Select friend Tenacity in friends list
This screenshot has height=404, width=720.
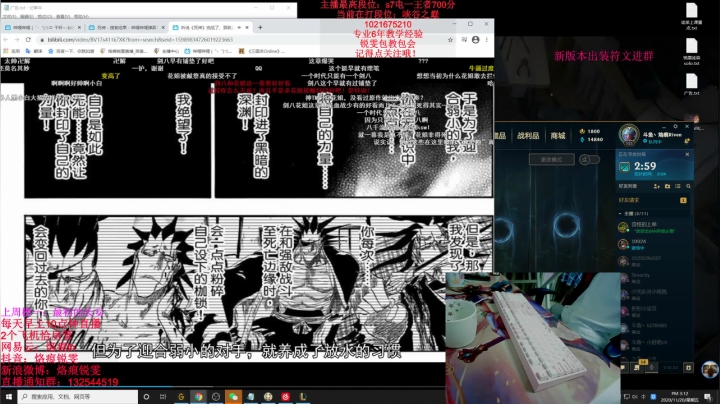coord(653,277)
